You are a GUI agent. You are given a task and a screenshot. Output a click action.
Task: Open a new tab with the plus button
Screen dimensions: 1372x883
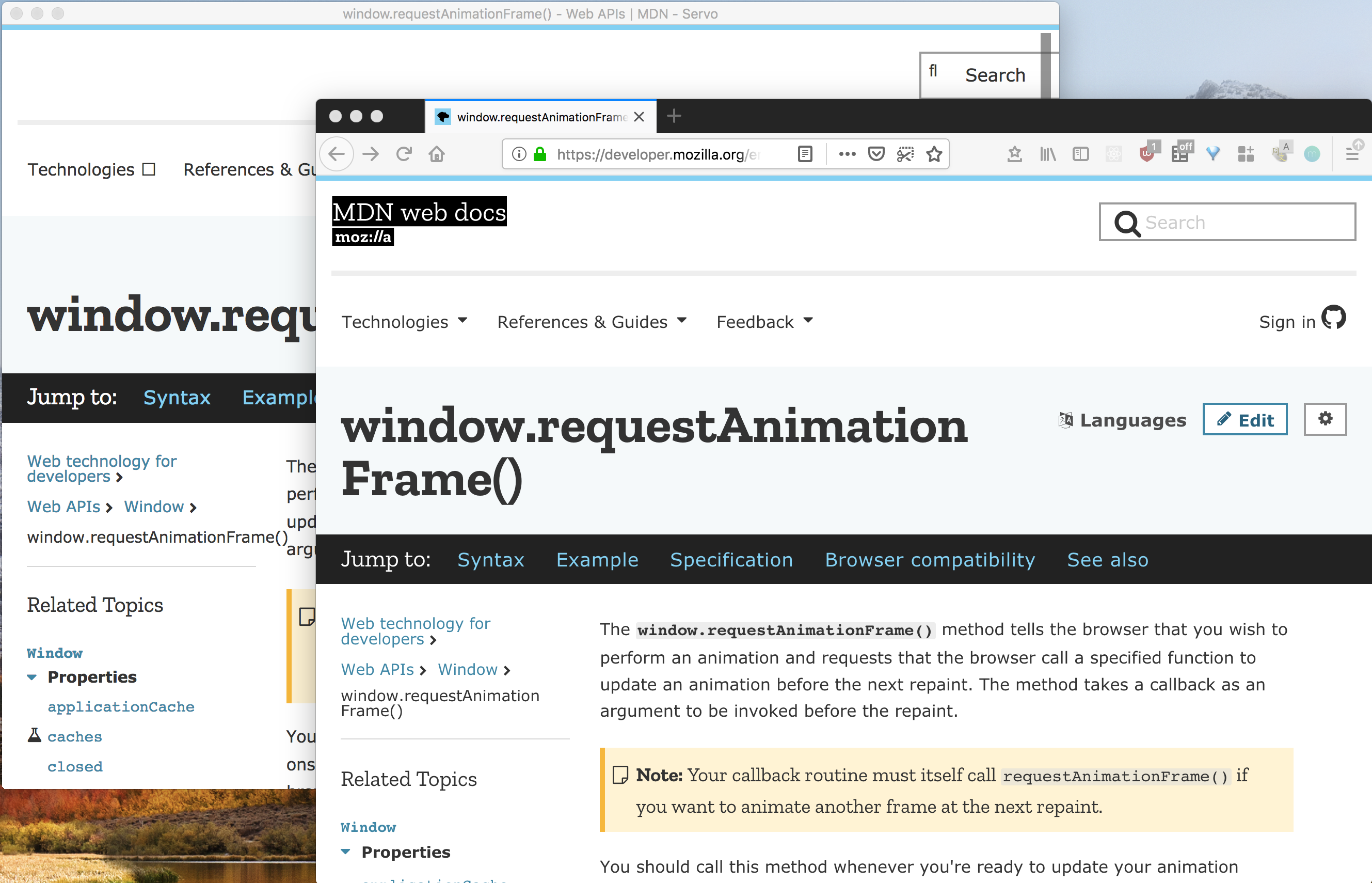coord(674,116)
